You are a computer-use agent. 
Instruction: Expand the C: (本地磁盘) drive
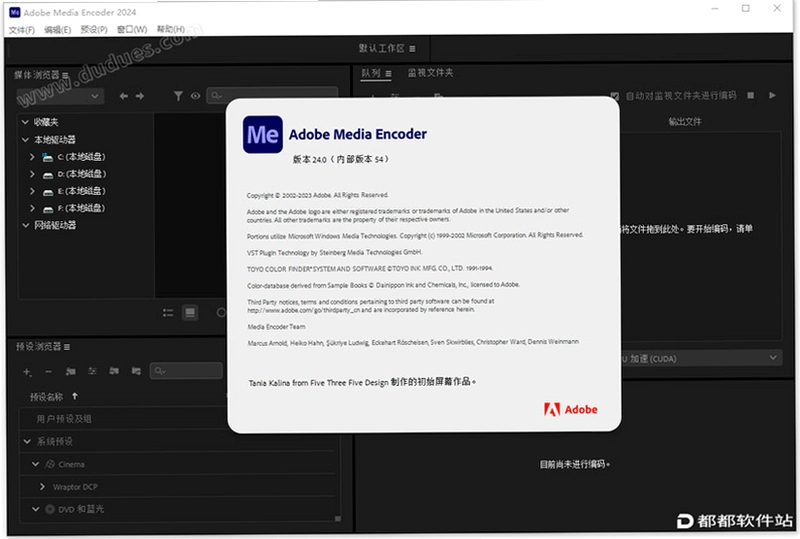tap(32, 157)
